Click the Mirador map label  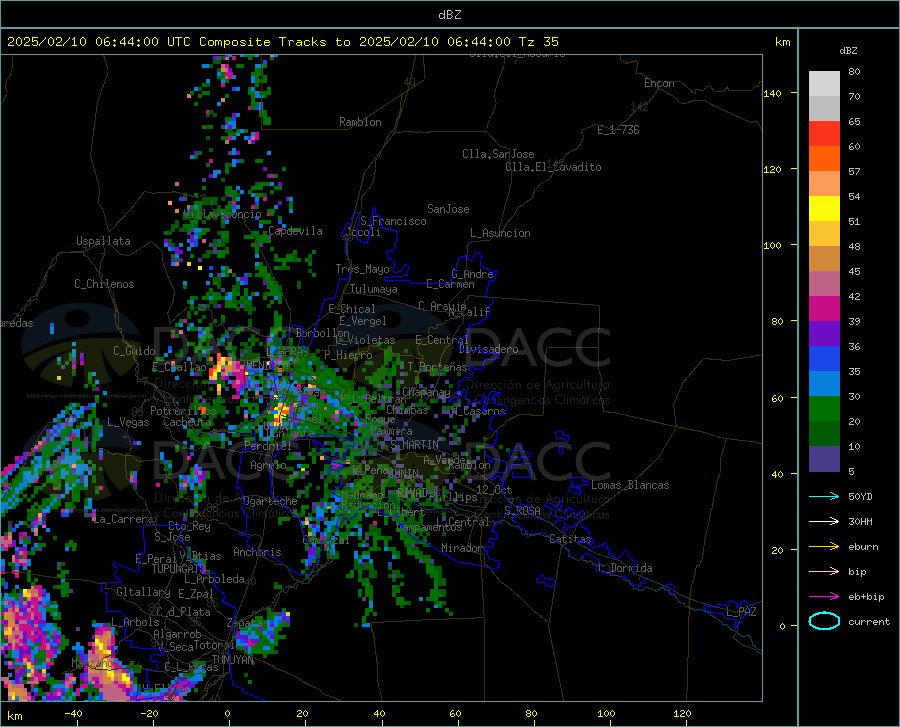(462, 548)
